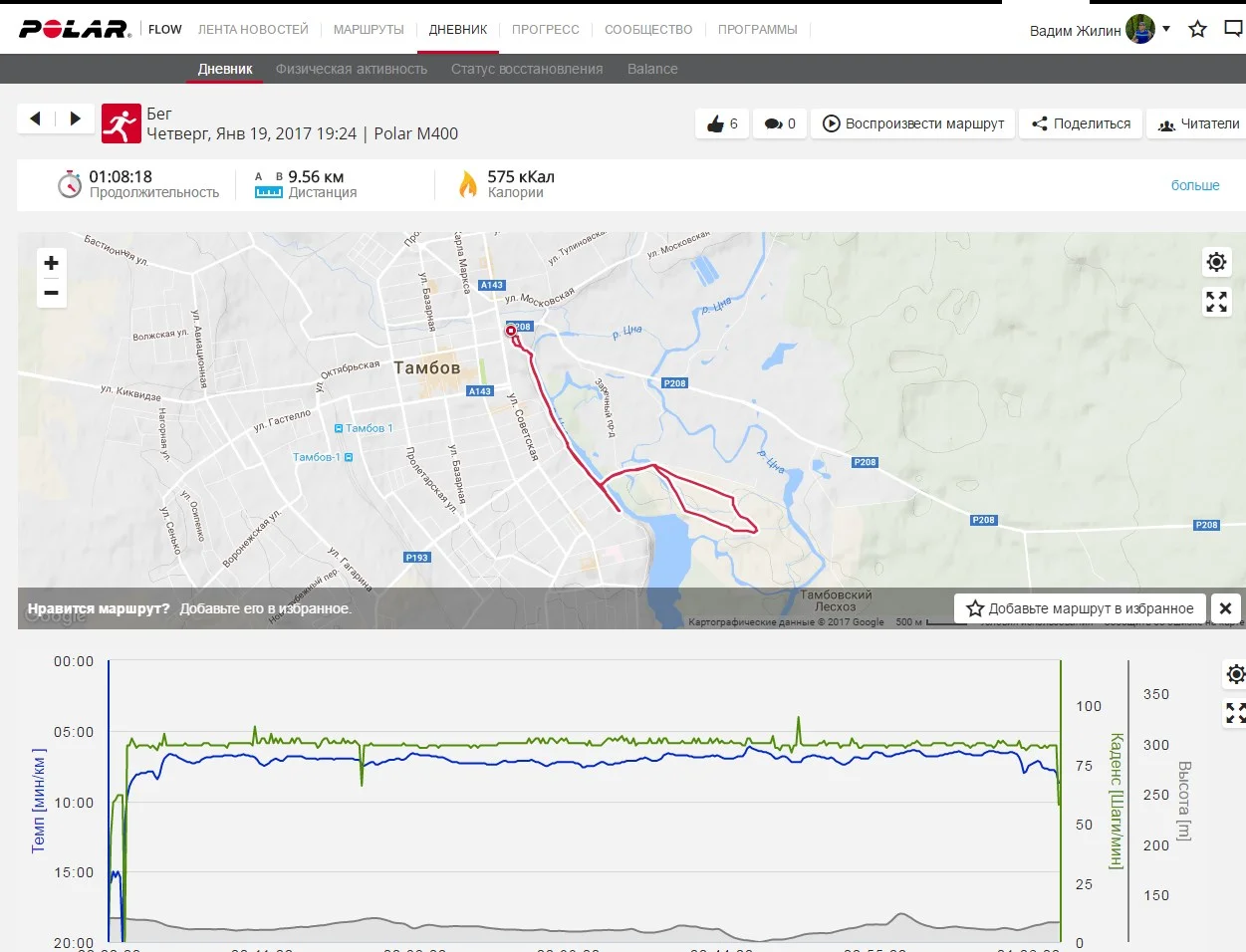Click distance value 9.56 км
Viewport: 1246px width, 952px height.
[x=316, y=176]
